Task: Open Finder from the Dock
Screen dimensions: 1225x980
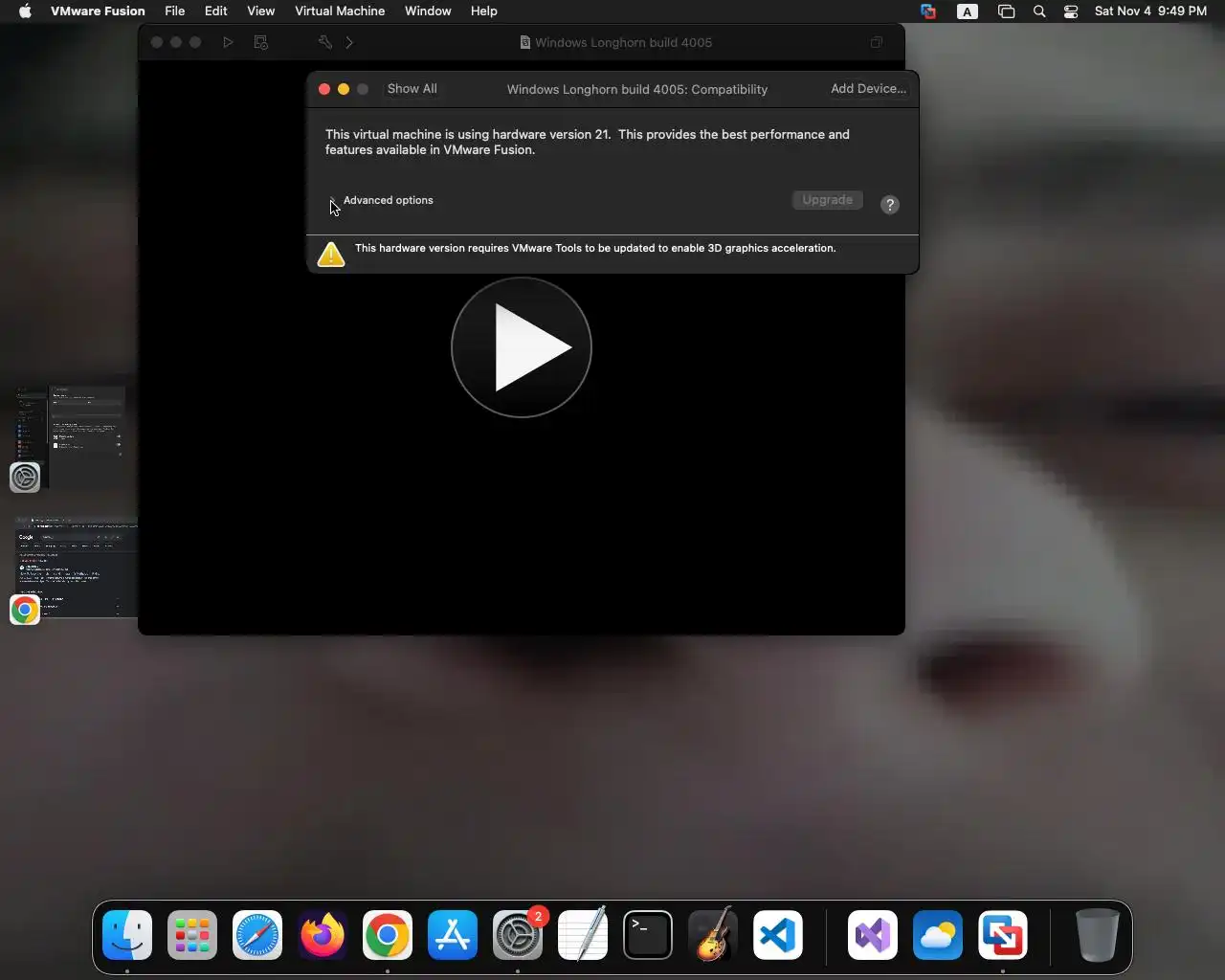Action: coord(127,935)
